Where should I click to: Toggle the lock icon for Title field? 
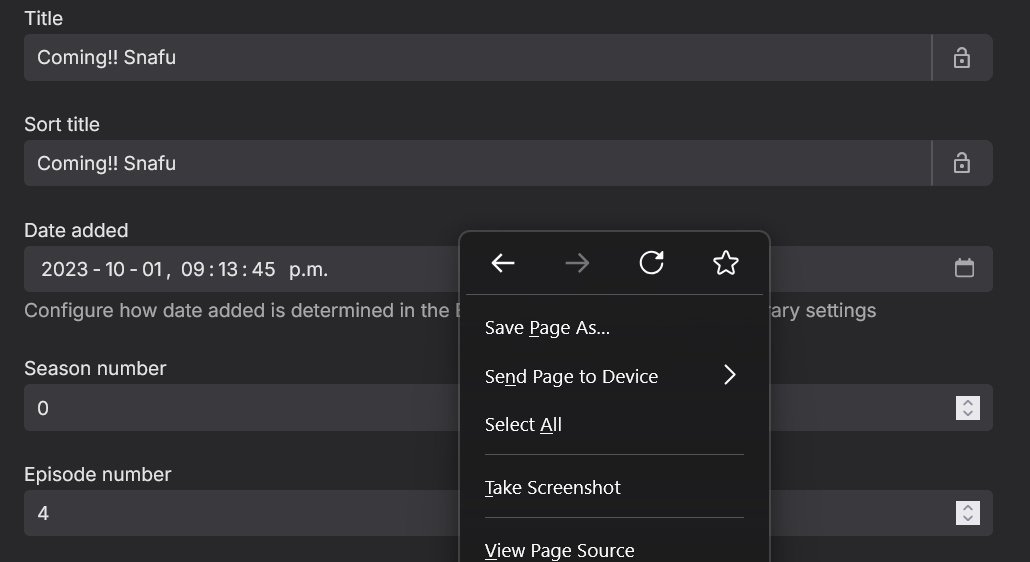coord(962,58)
